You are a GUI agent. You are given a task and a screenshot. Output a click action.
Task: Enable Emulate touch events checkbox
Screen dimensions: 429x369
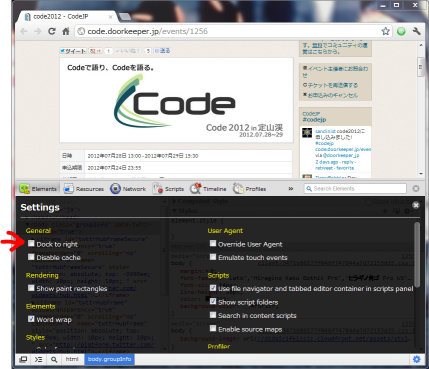pos(213,257)
